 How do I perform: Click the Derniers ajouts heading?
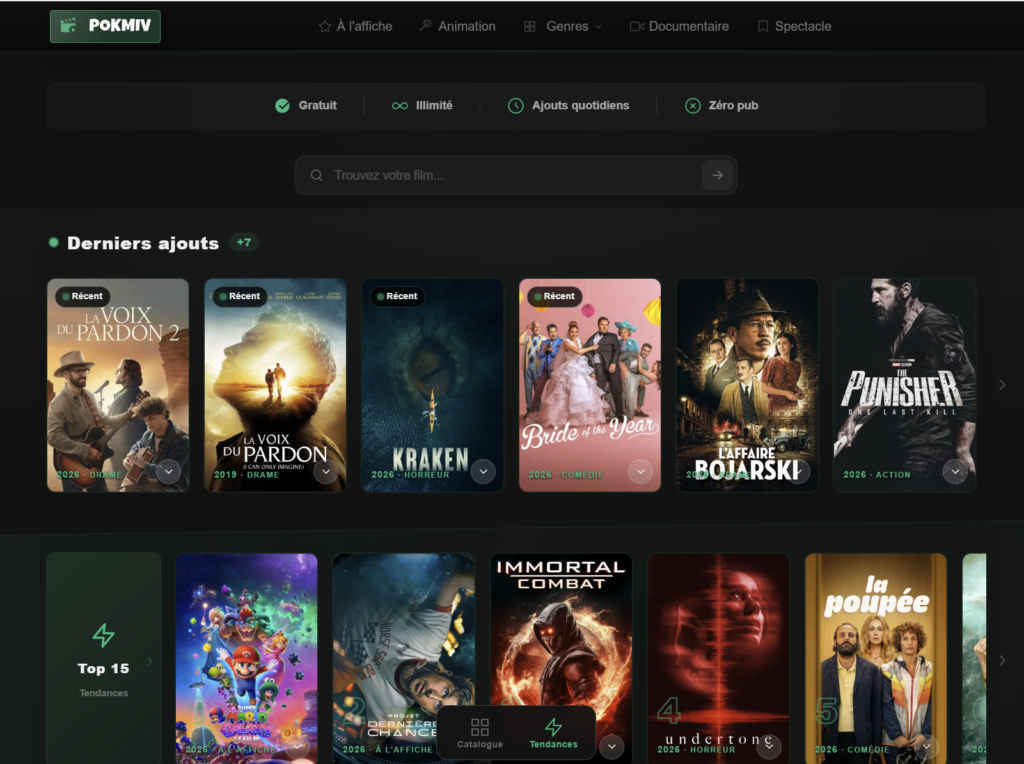click(143, 243)
